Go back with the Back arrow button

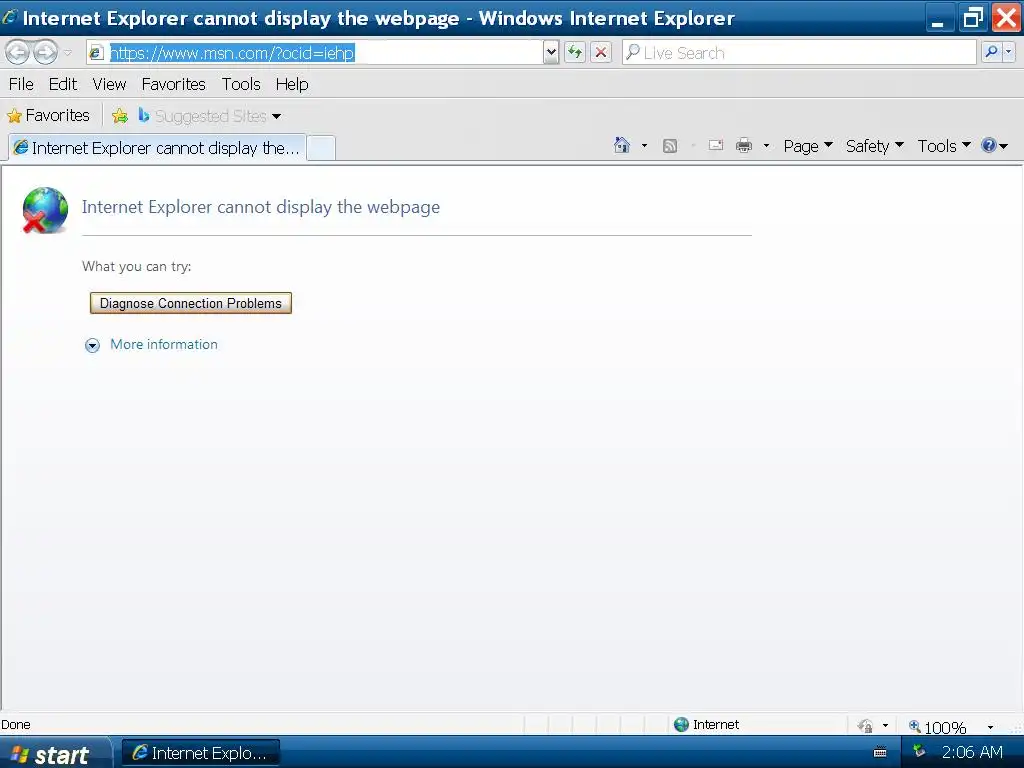[x=18, y=52]
